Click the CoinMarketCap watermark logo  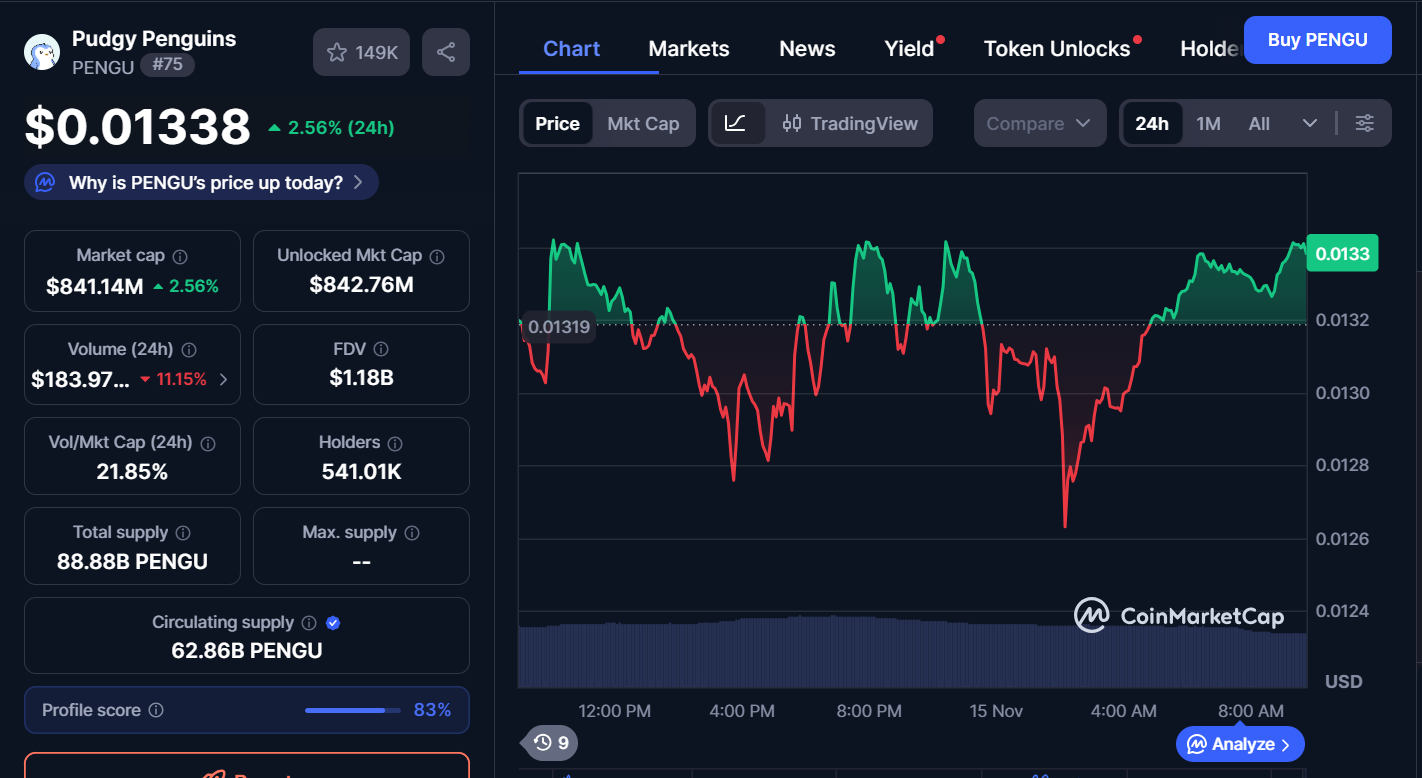pyautogui.click(x=1180, y=617)
